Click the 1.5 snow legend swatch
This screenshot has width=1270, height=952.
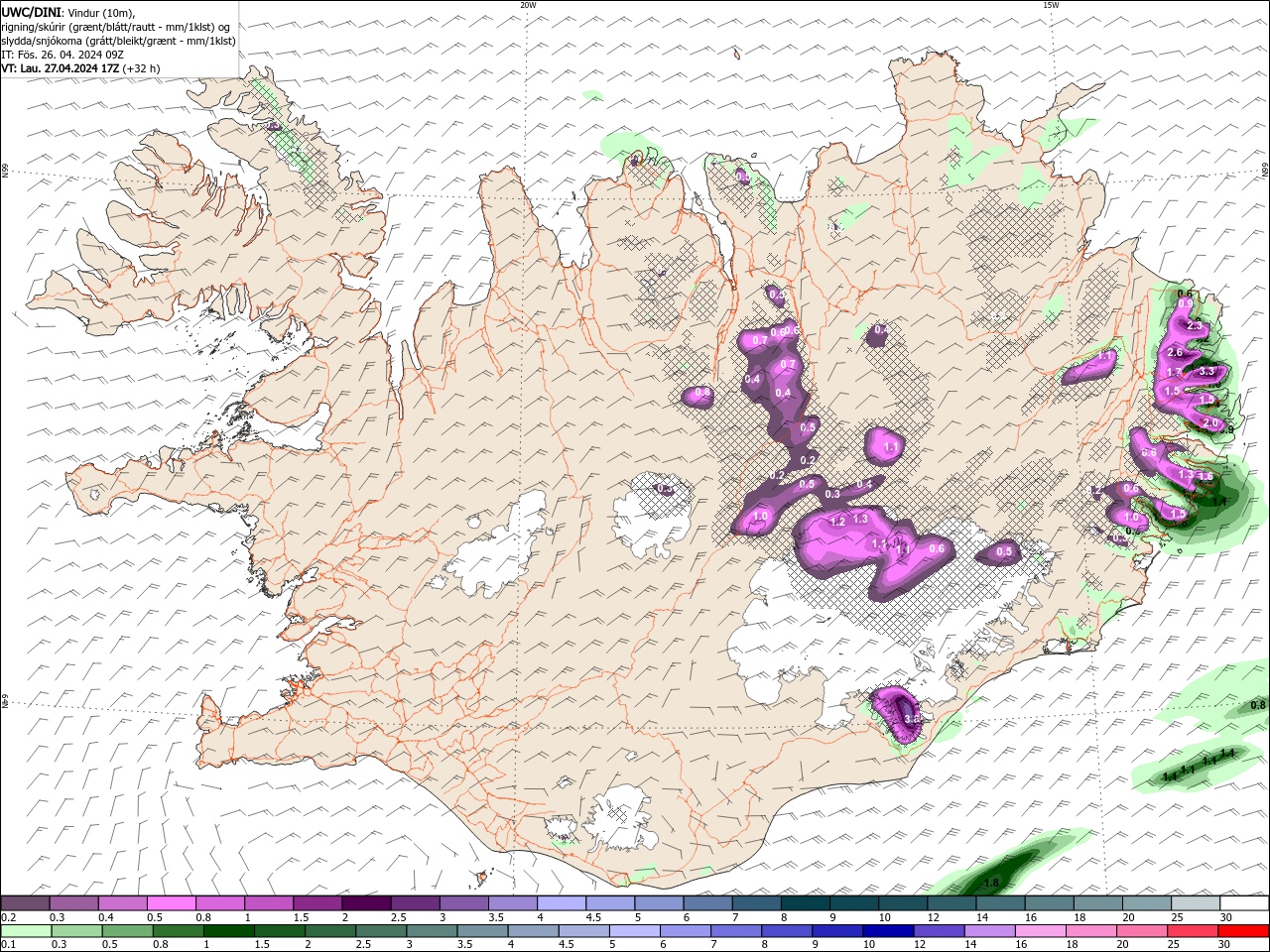[317, 903]
